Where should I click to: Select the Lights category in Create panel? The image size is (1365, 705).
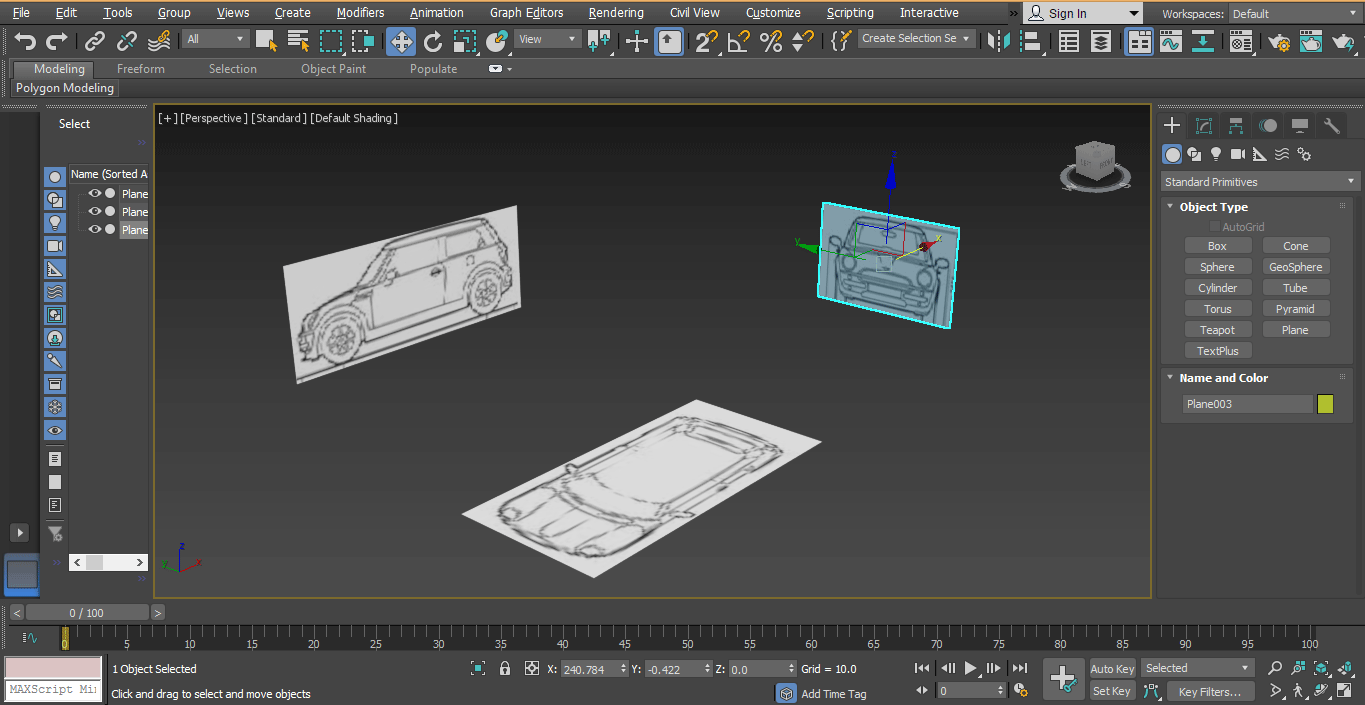[x=1215, y=154]
